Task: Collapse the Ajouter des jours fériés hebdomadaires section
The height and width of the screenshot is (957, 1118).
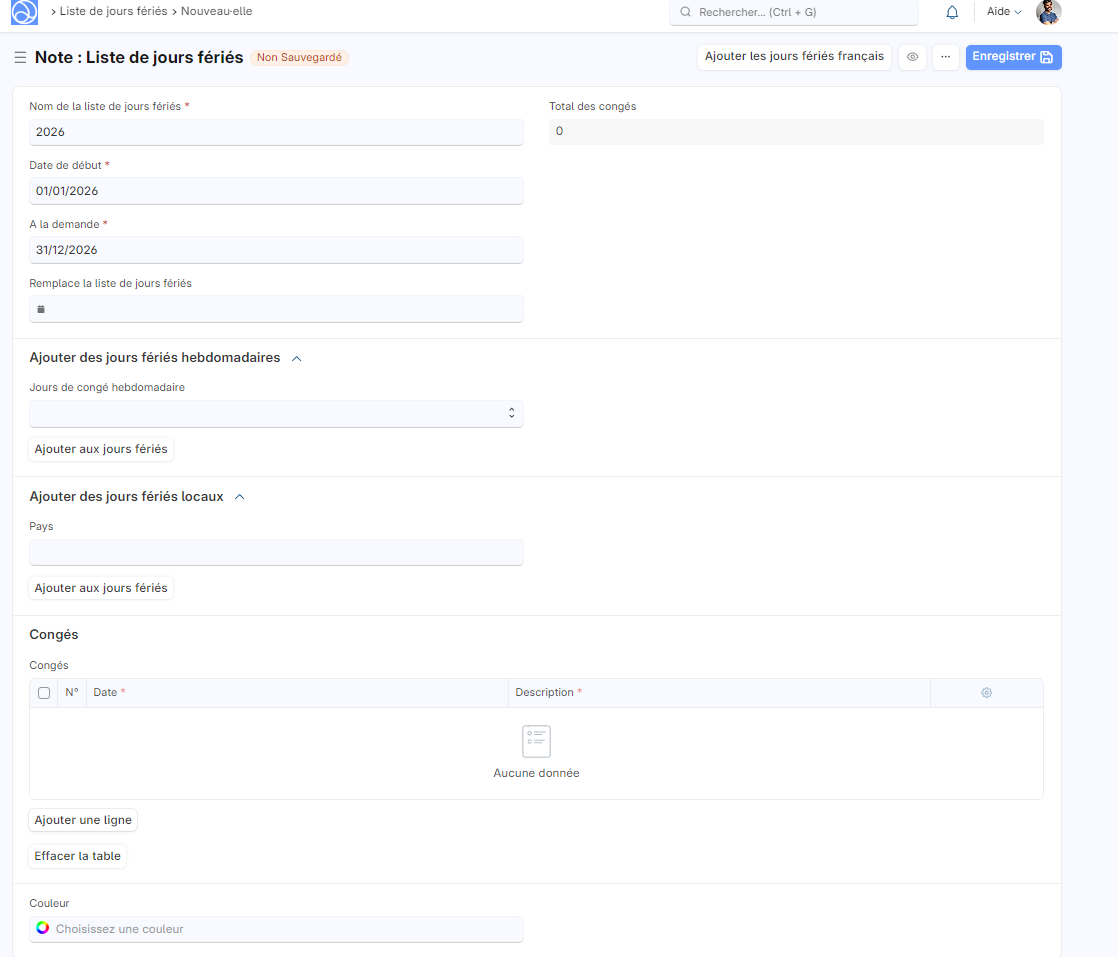Action: point(296,358)
